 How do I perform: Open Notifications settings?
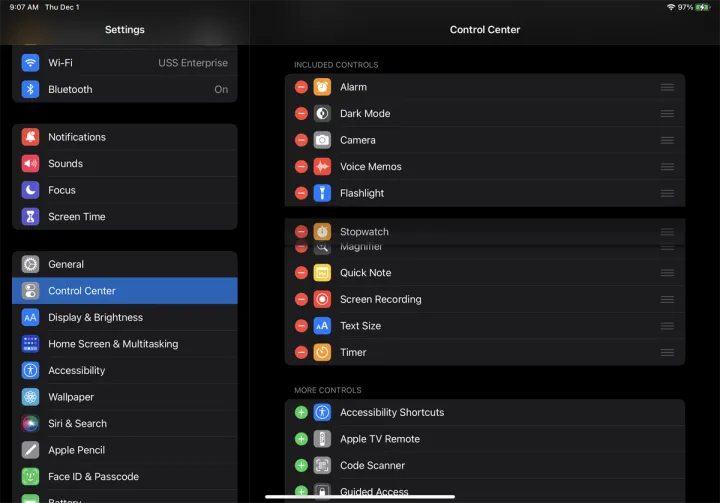pyautogui.click(x=125, y=137)
